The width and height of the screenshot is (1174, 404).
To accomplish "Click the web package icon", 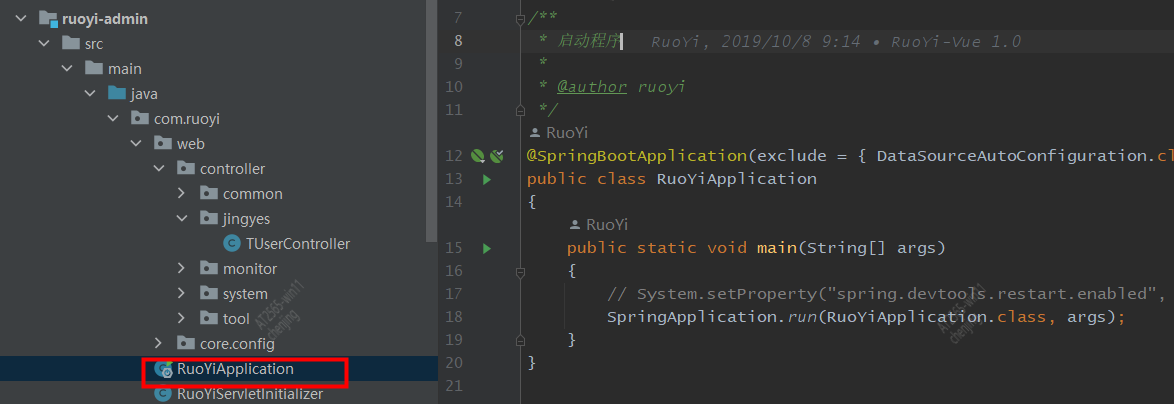I will click(x=162, y=144).
